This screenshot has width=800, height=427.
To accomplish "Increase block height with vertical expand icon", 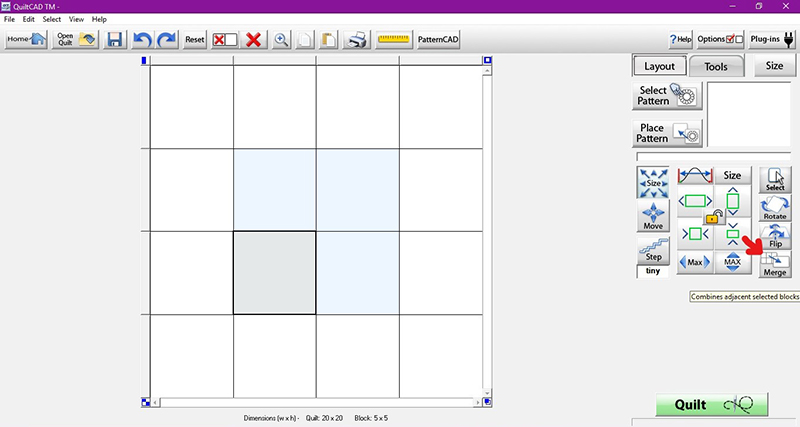I will pyautogui.click(x=733, y=201).
